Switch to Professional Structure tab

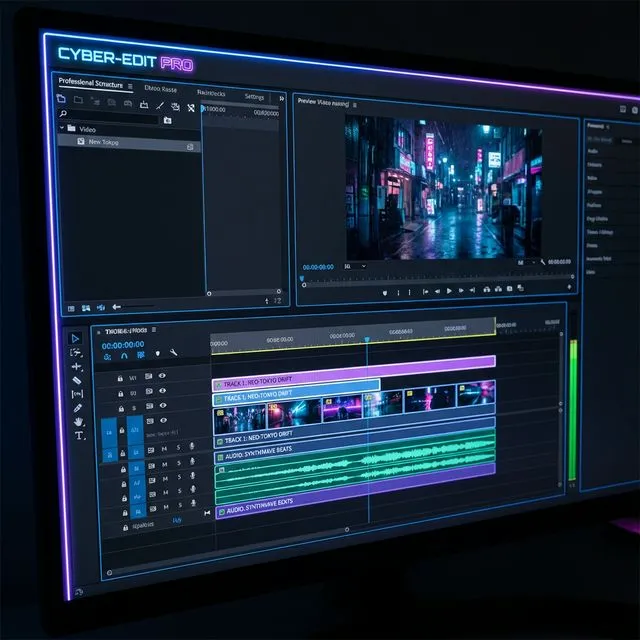[x=91, y=82]
